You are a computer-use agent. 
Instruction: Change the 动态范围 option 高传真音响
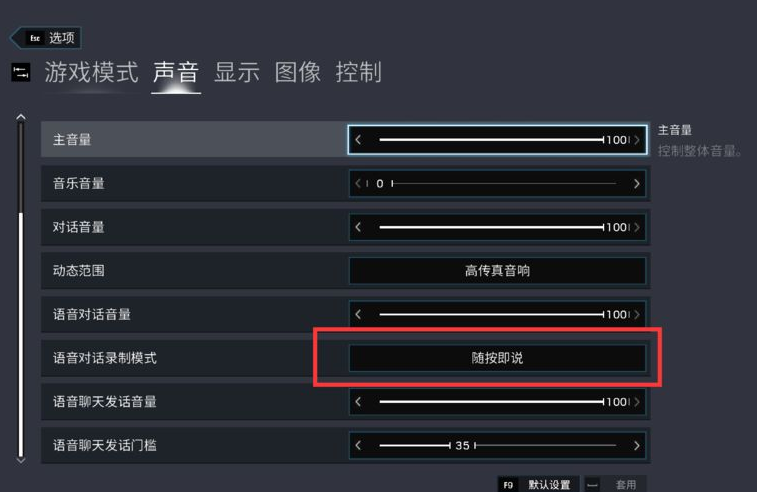(497, 271)
